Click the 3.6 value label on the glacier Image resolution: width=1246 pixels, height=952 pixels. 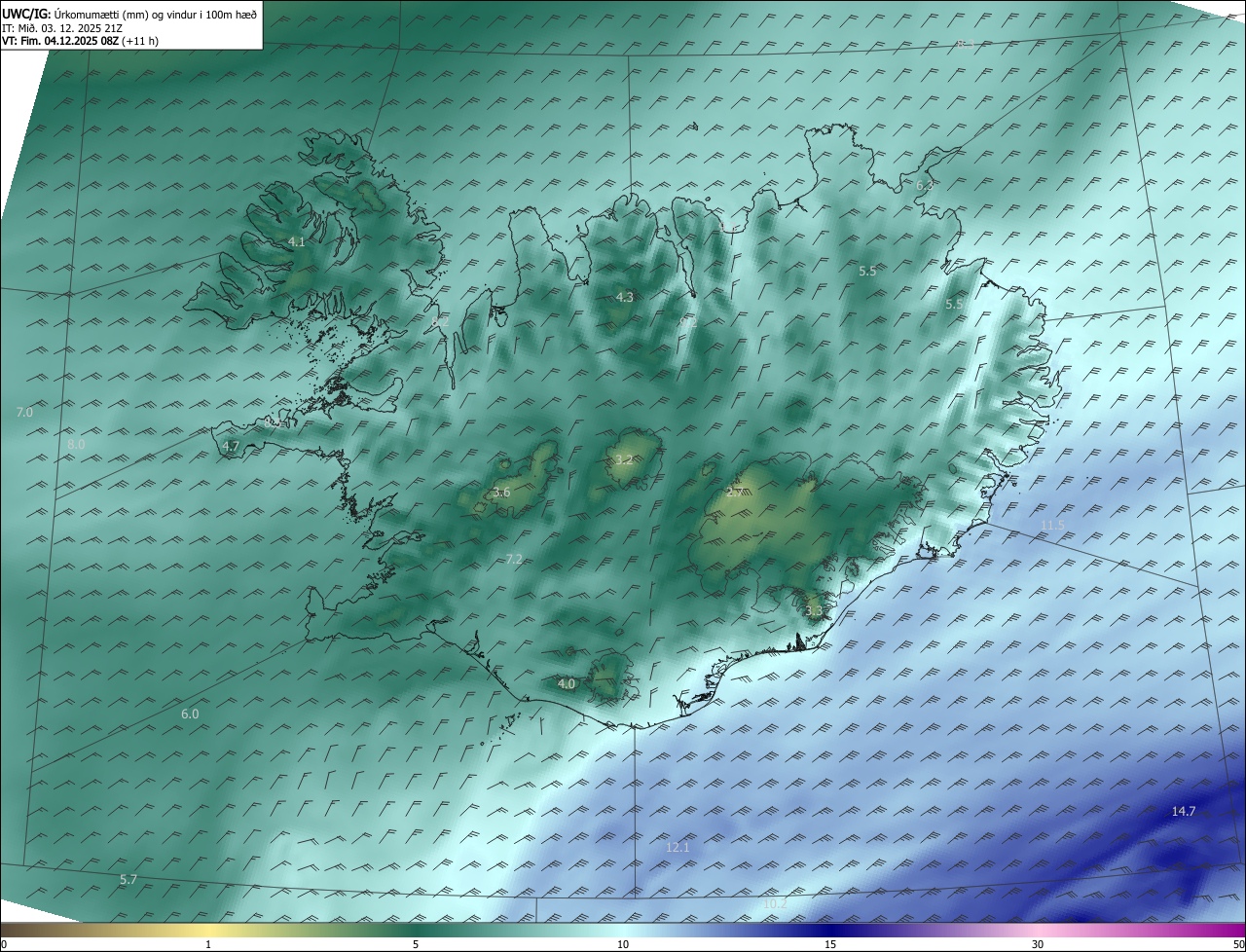(501, 493)
